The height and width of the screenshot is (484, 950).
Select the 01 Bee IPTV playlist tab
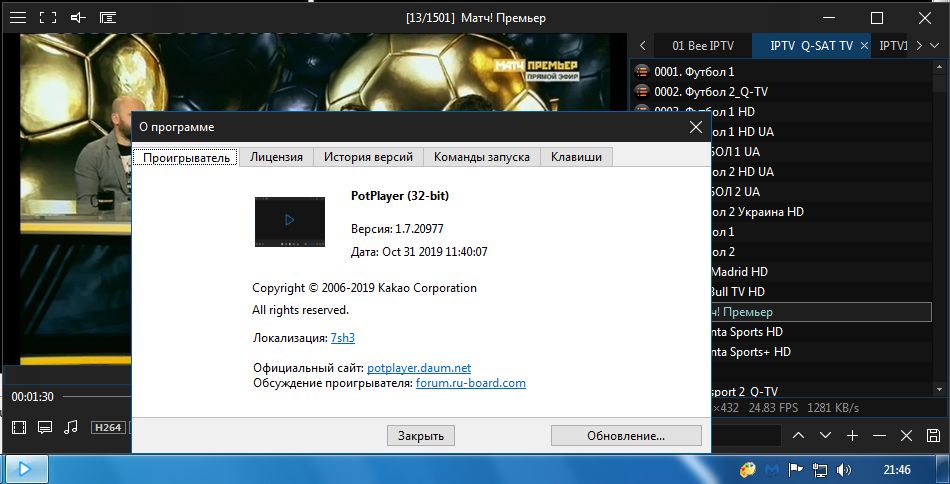(x=703, y=46)
